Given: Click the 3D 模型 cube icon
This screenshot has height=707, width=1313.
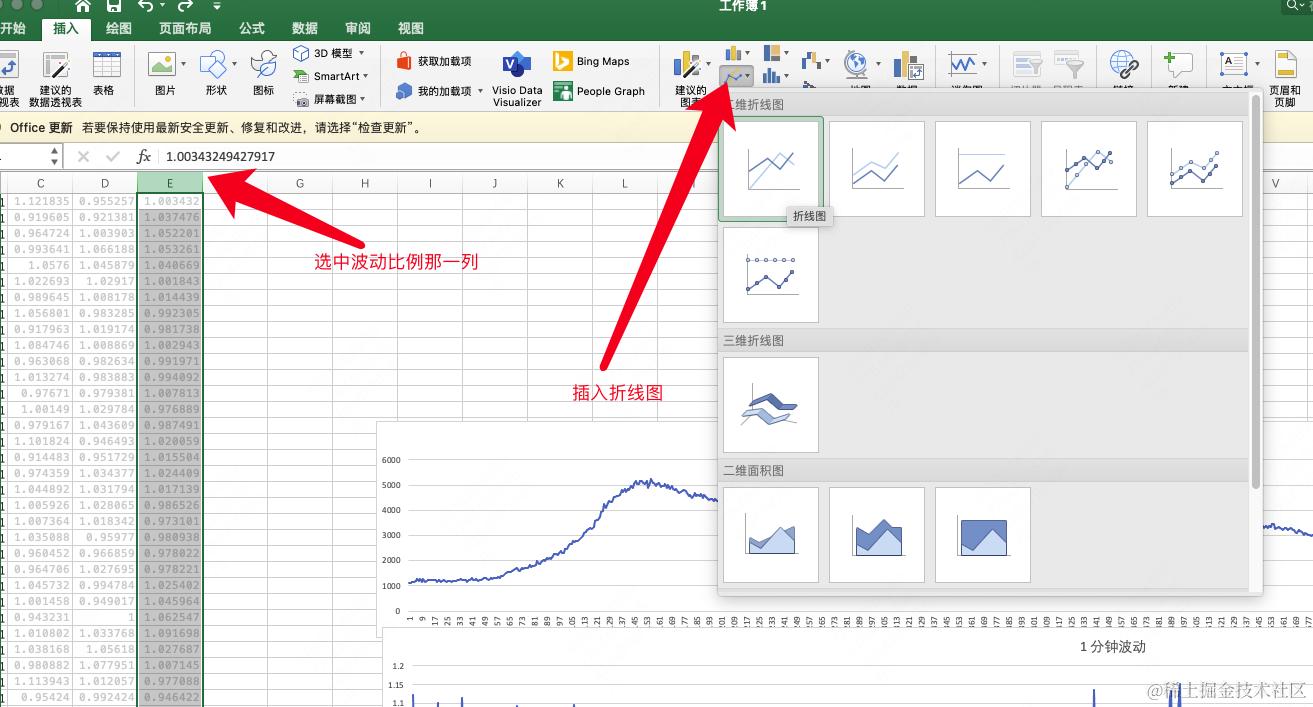Looking at the screenshot, I should 301,54.
